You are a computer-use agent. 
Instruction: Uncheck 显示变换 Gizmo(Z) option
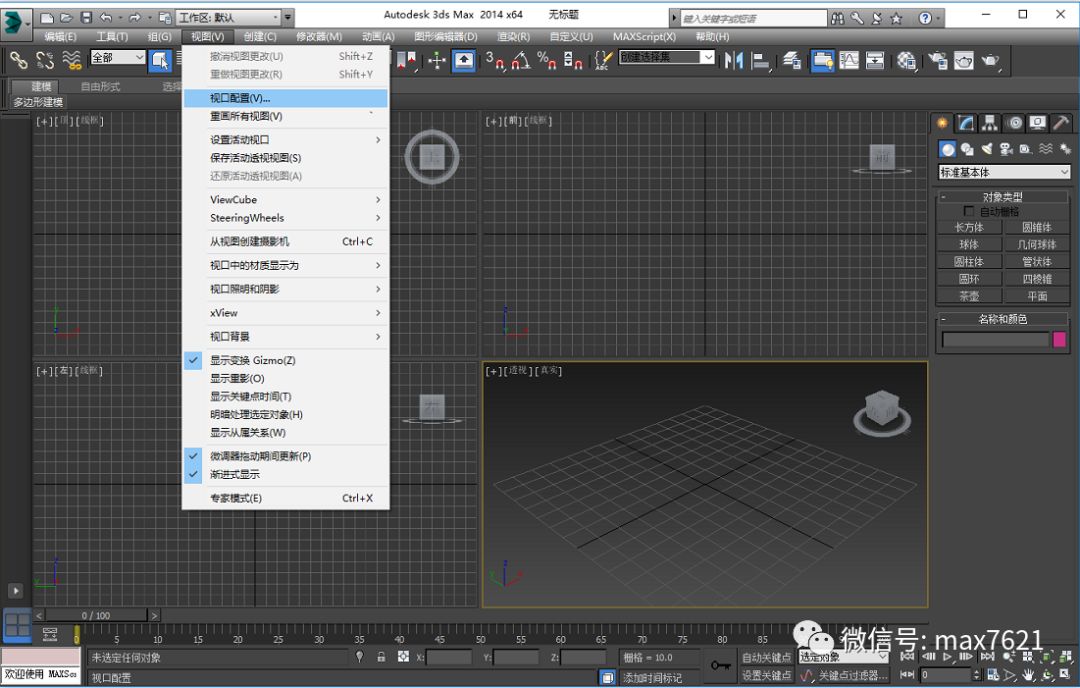point(286,360)
